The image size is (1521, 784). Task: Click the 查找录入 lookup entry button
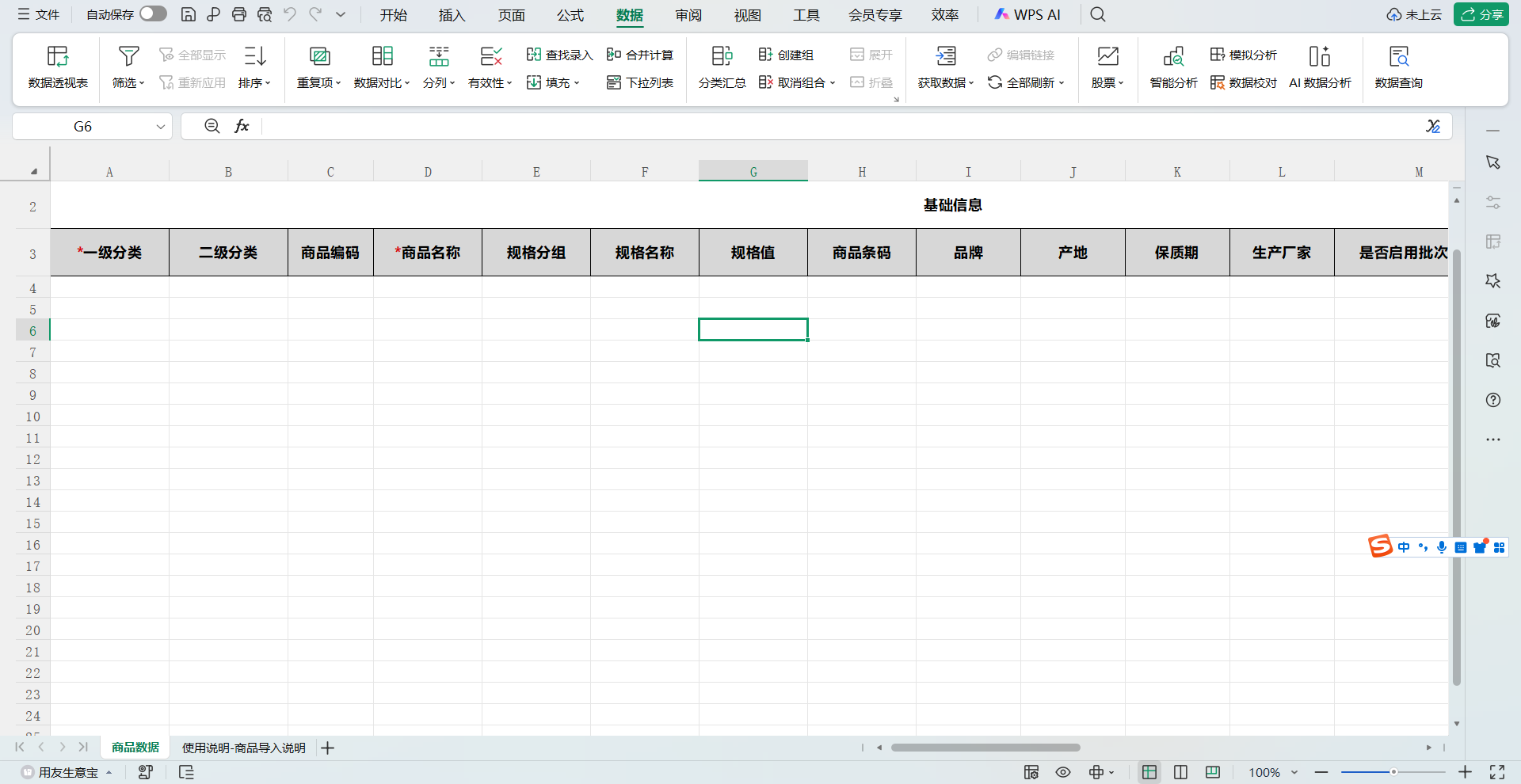pyautogui.click(x=559, y=55)
